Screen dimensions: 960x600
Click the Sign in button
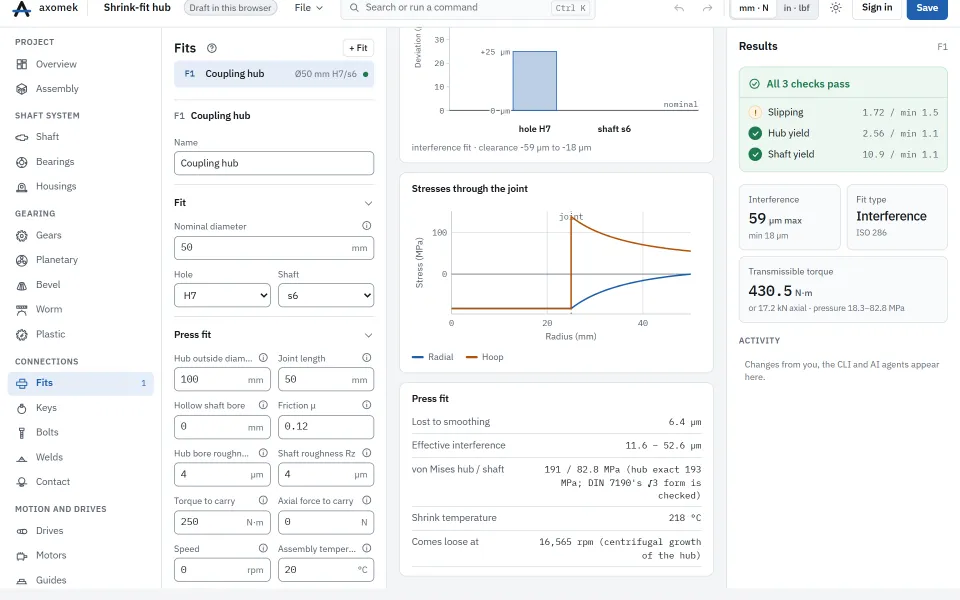click(877, 8)
